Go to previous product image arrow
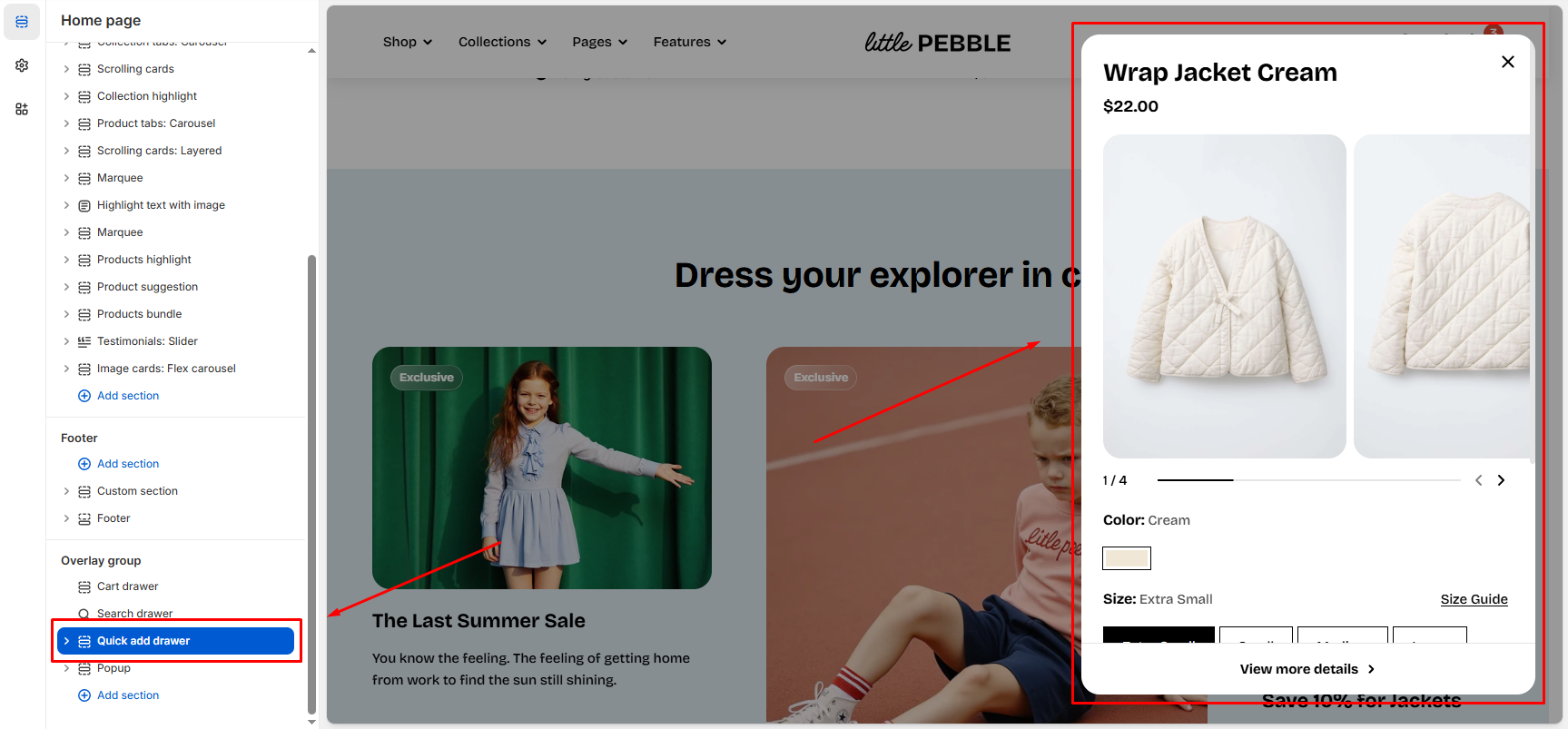The image size is (1568, 729). tap(1478, 480)
